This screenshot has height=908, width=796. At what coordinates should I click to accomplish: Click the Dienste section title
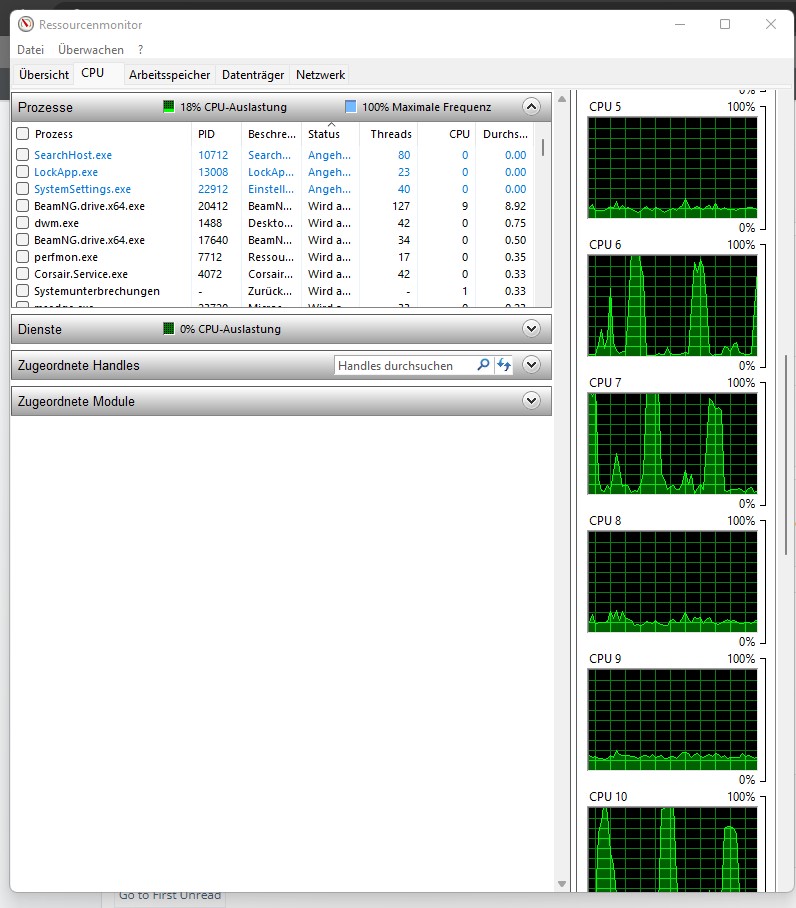point(39,329)
